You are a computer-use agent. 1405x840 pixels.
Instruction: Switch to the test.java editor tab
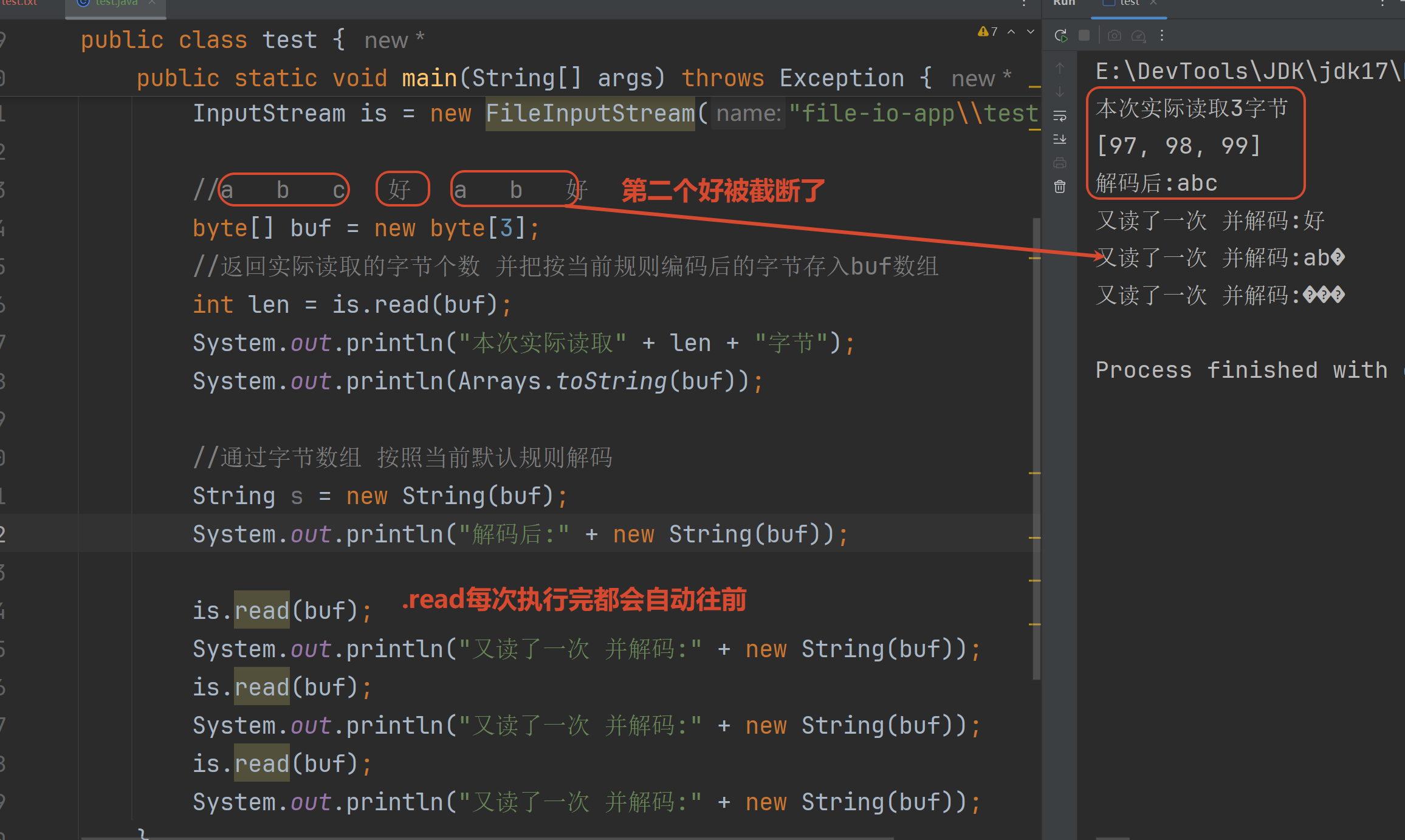pyautogui.click(x=115, y=3)
